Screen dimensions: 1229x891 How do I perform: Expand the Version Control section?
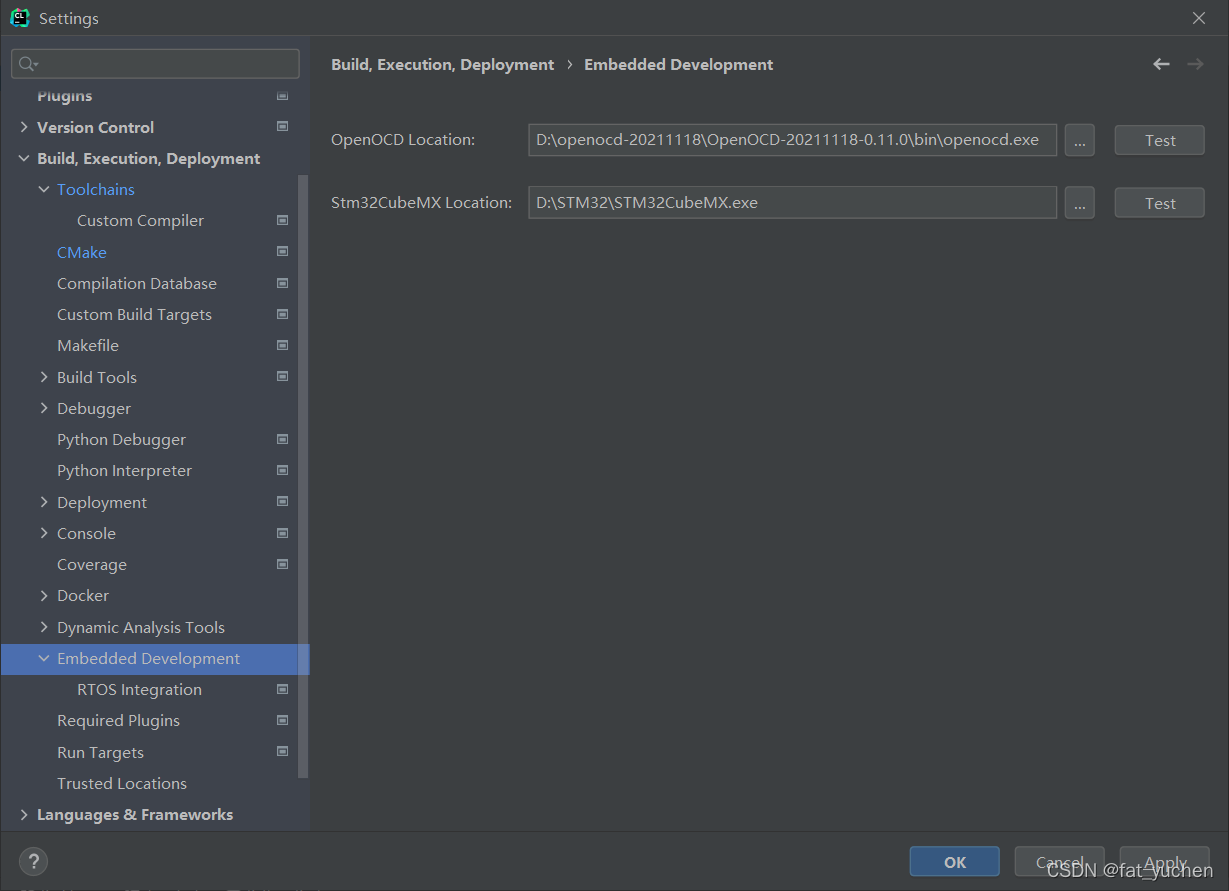point(24,127)
